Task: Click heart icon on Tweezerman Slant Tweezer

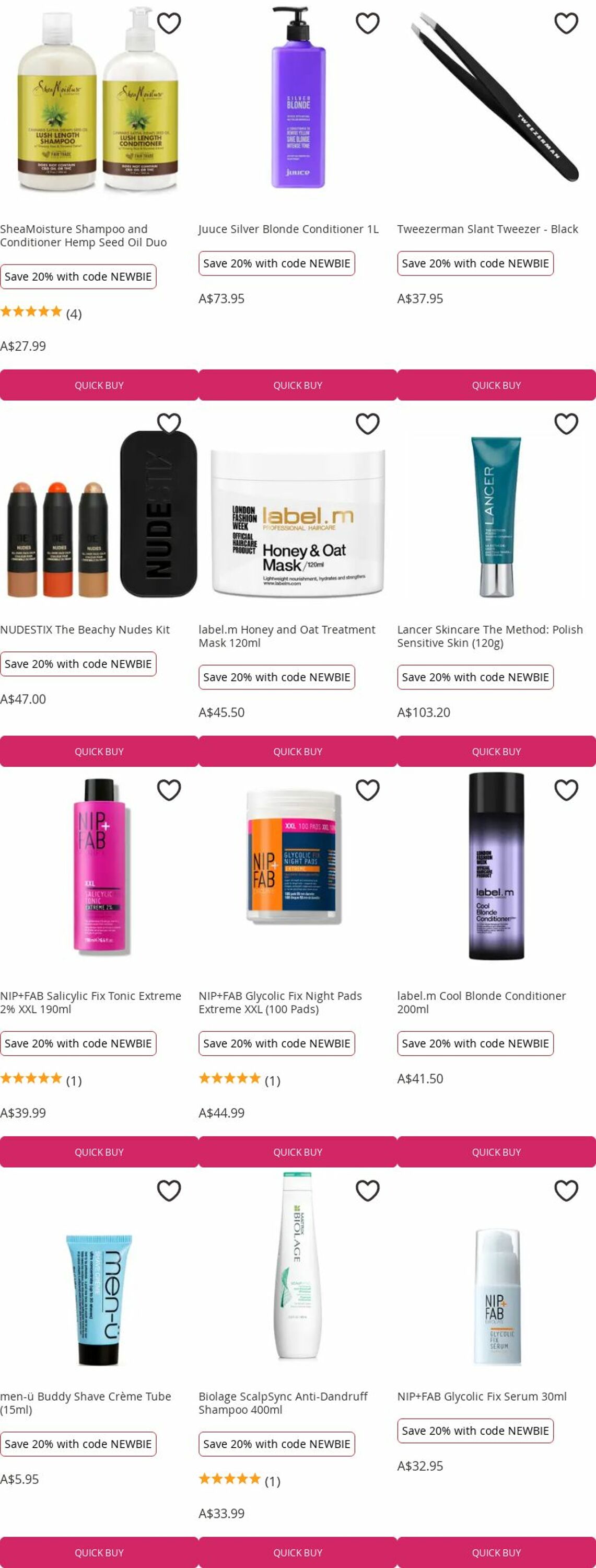Action: pyautogui.click(x=566, y=23)
